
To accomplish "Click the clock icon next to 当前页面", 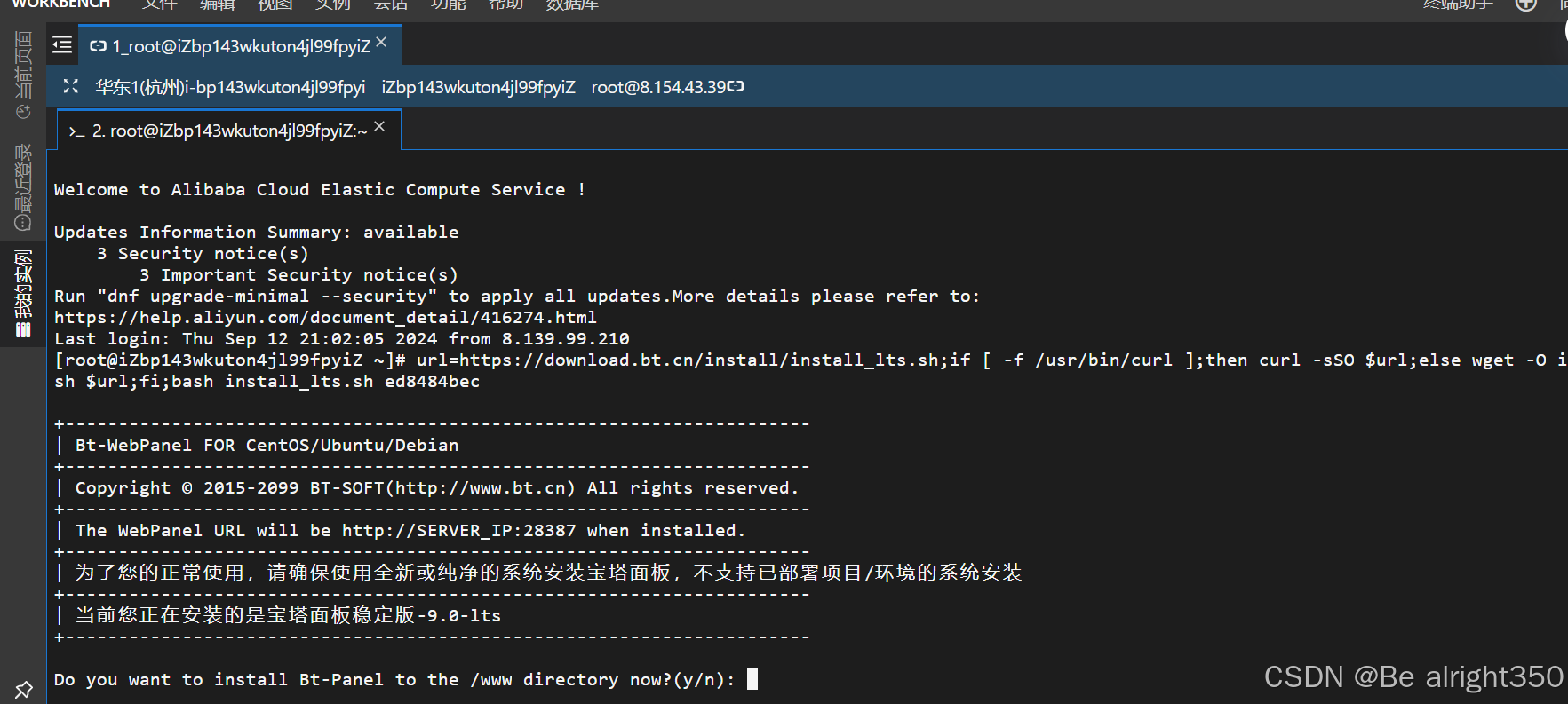I will click(x=23, y=112).
